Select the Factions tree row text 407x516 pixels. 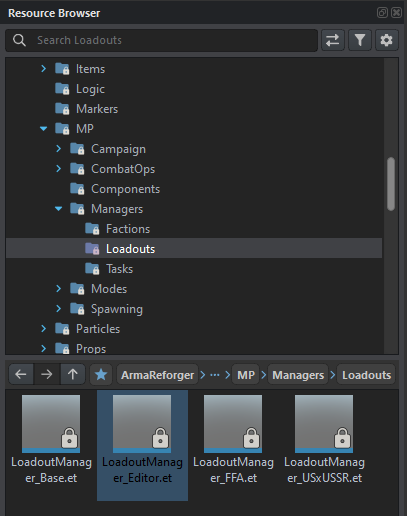128,229
